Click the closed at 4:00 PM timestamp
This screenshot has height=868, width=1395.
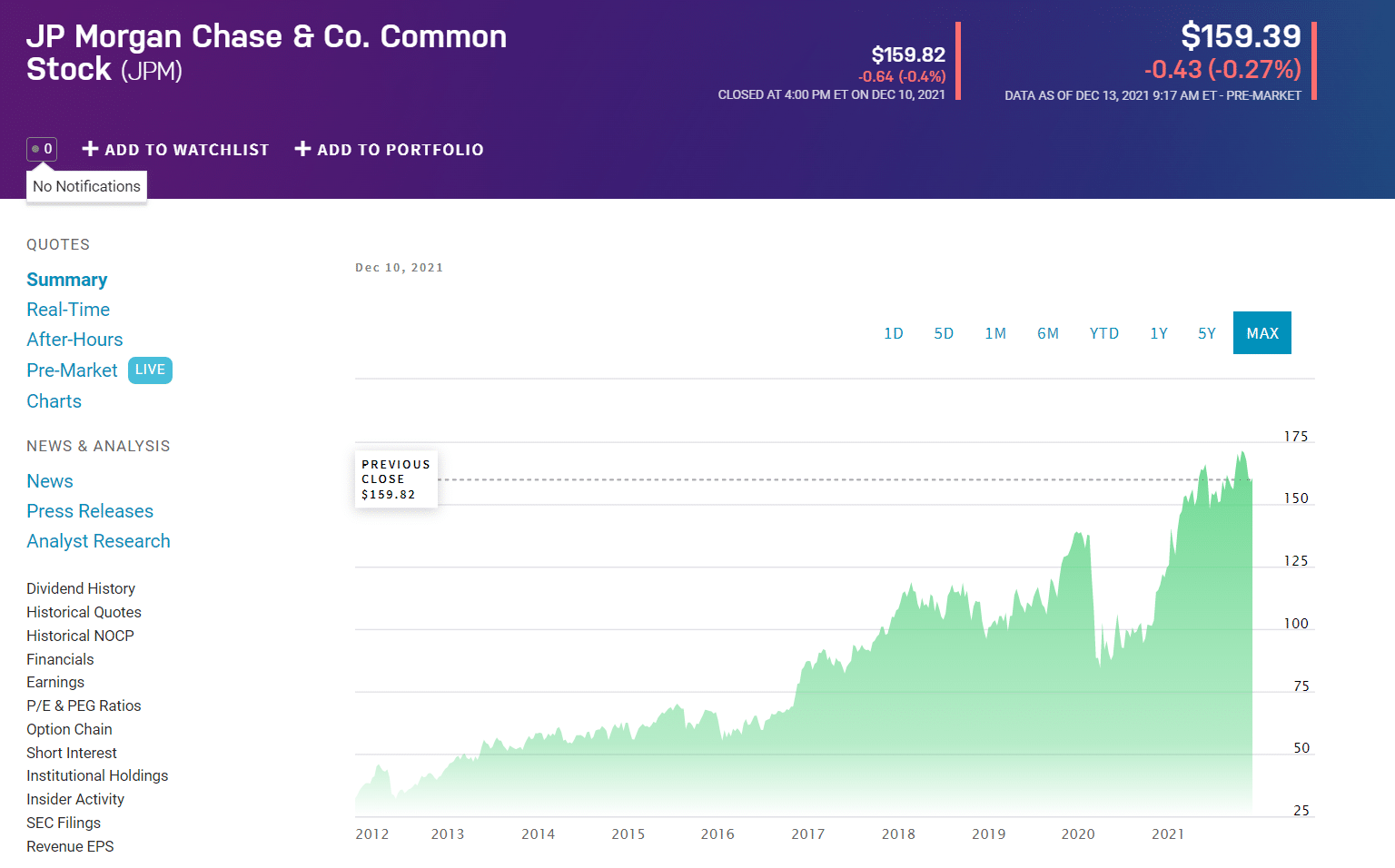tap(831, 94)
